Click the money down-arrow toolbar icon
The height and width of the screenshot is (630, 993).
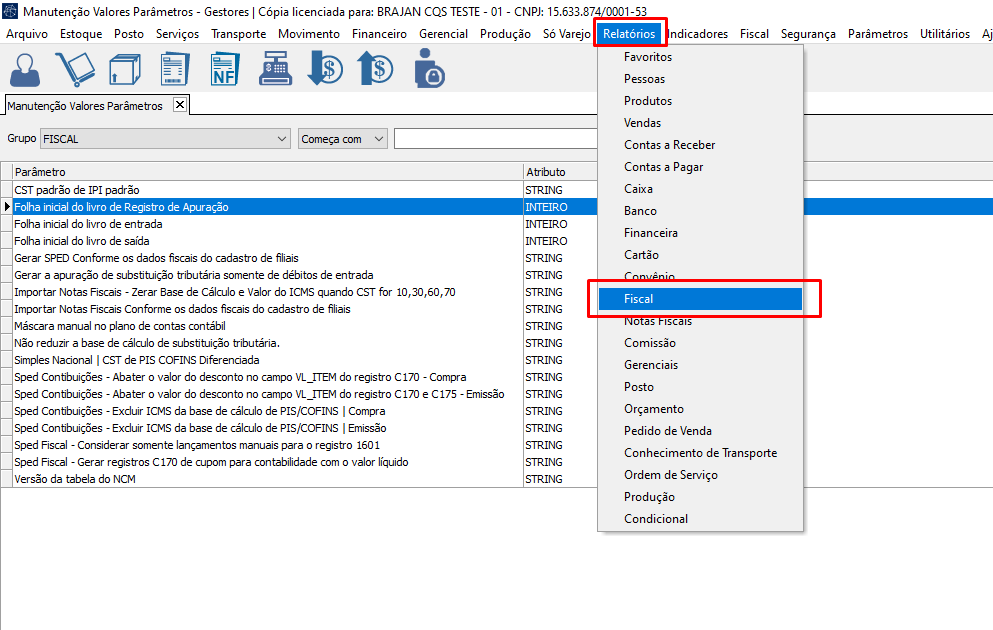[x=325, y=69]
